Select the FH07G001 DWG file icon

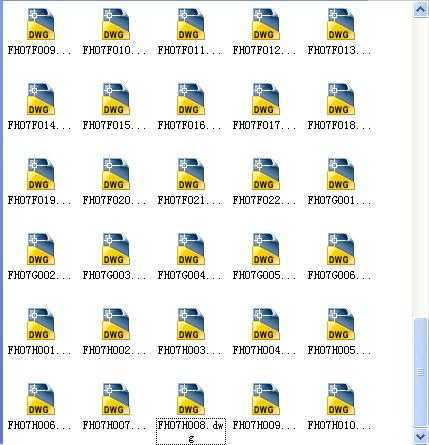click(x=341, y=174)
